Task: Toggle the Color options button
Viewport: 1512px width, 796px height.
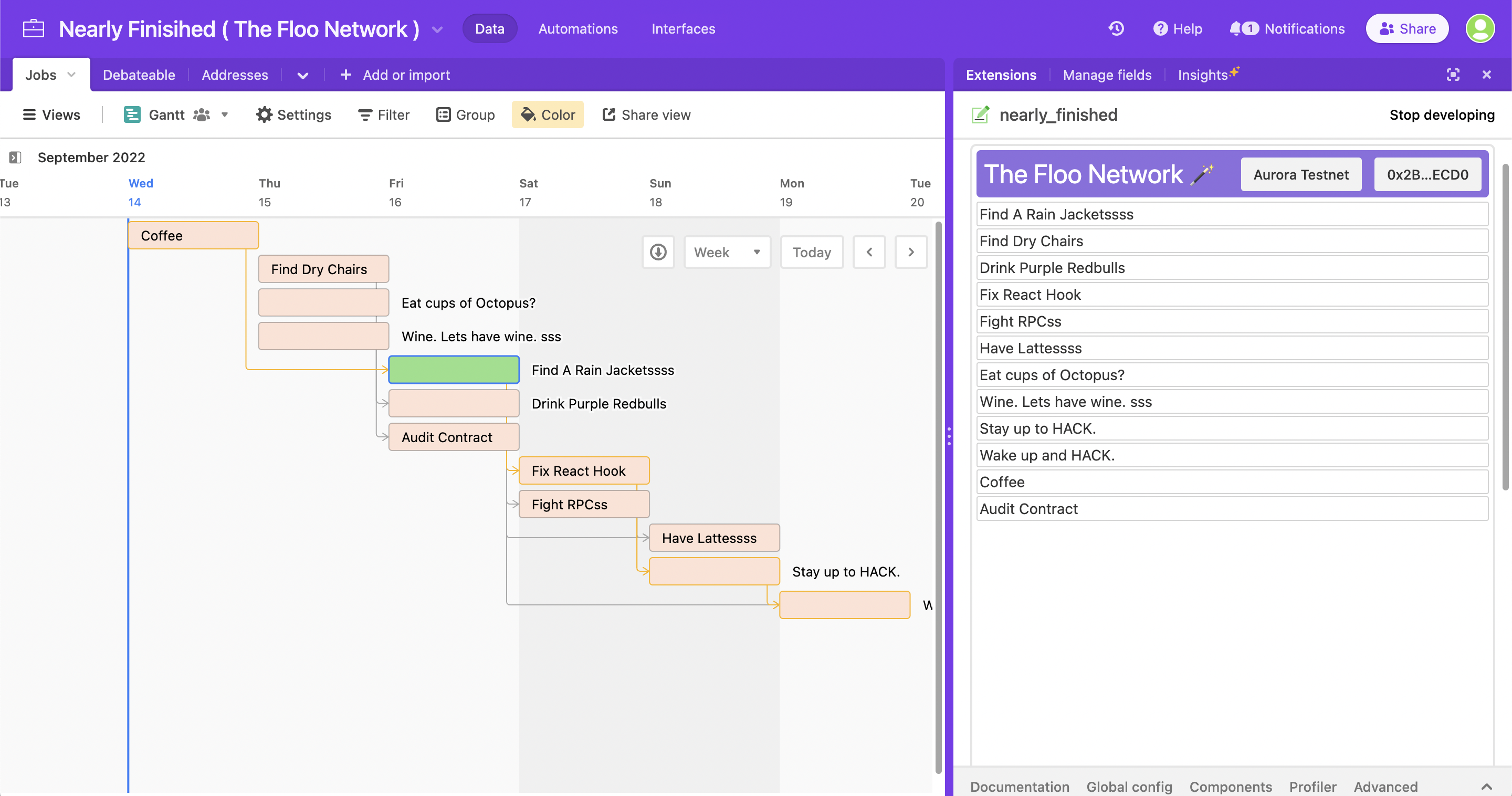Action: point(548,114)
